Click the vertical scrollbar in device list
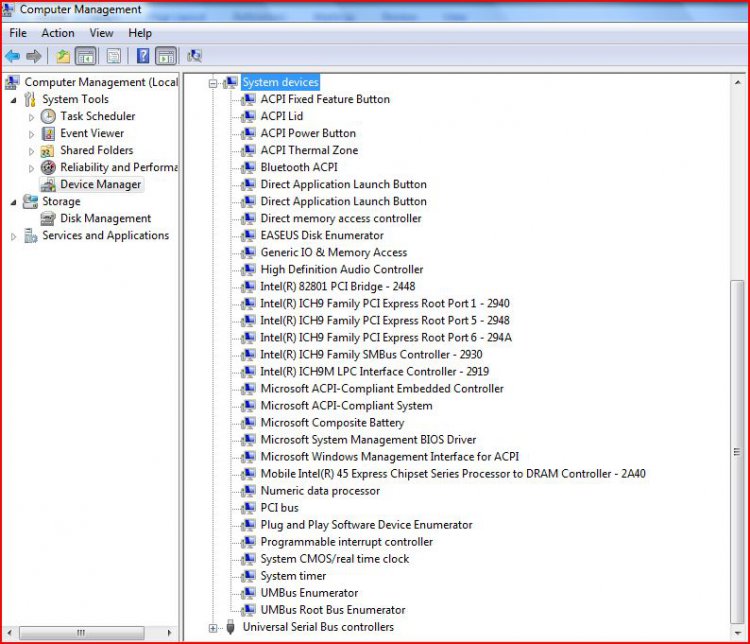The width and height of the screenshot is (750, 644). point(738,400)
